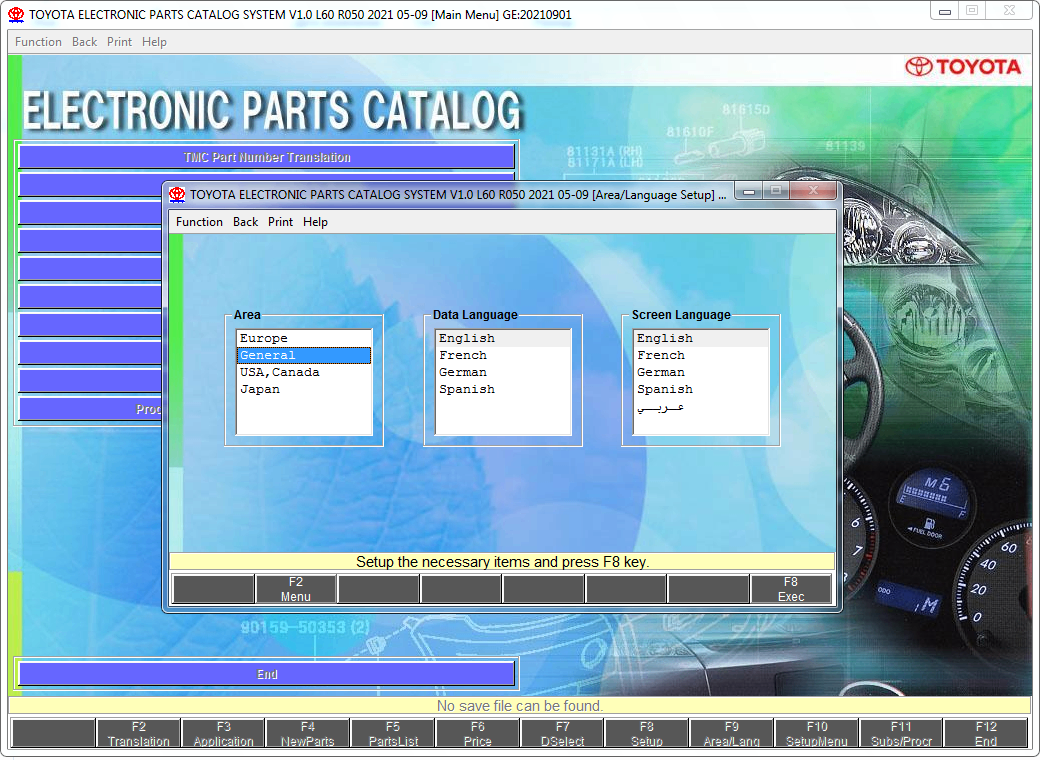Choose French as Data Language
Image resolution: width=1040 pixels, height=760 pixels.
503,355
